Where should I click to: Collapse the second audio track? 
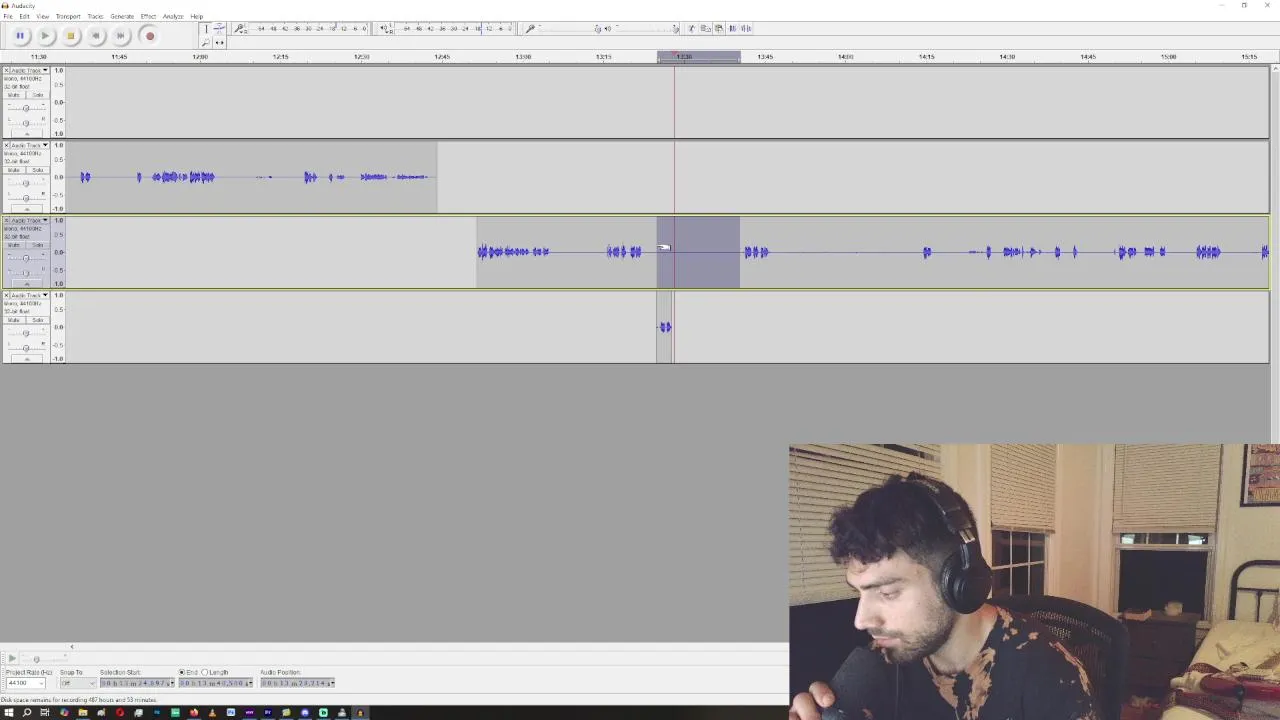(x=27, y=208)
